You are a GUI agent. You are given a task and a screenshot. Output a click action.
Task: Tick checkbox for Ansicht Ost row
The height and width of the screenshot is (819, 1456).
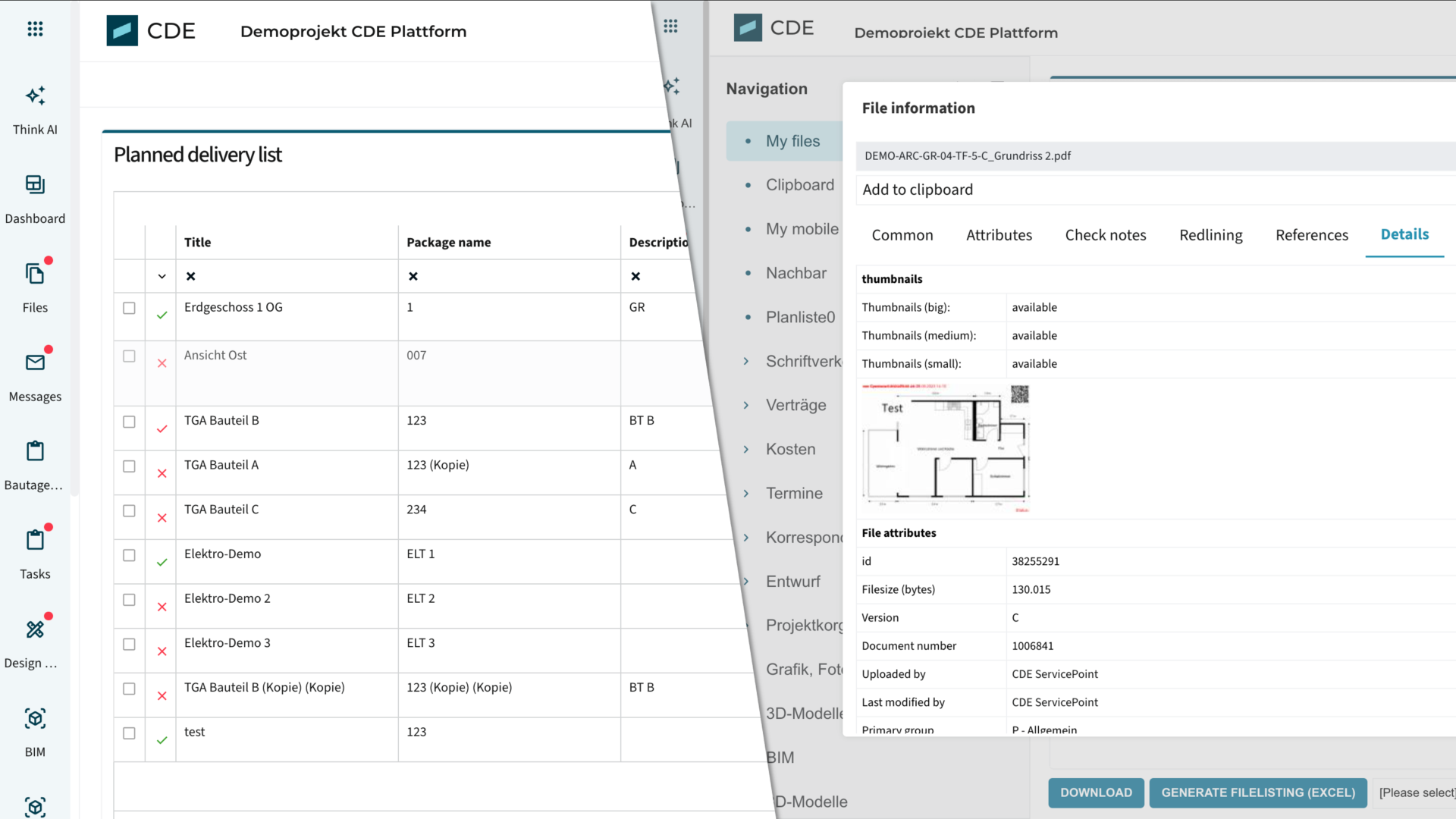click(129, 356)
